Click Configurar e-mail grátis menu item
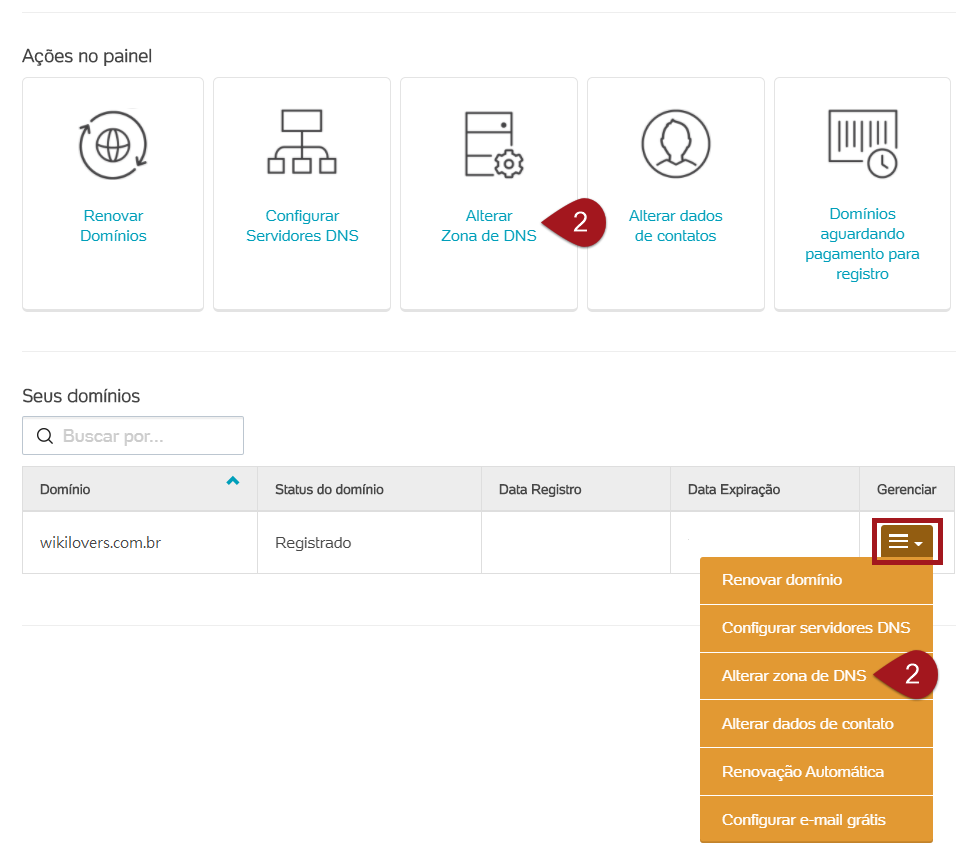This screenshot has width=976, height=866. point(803,820)
